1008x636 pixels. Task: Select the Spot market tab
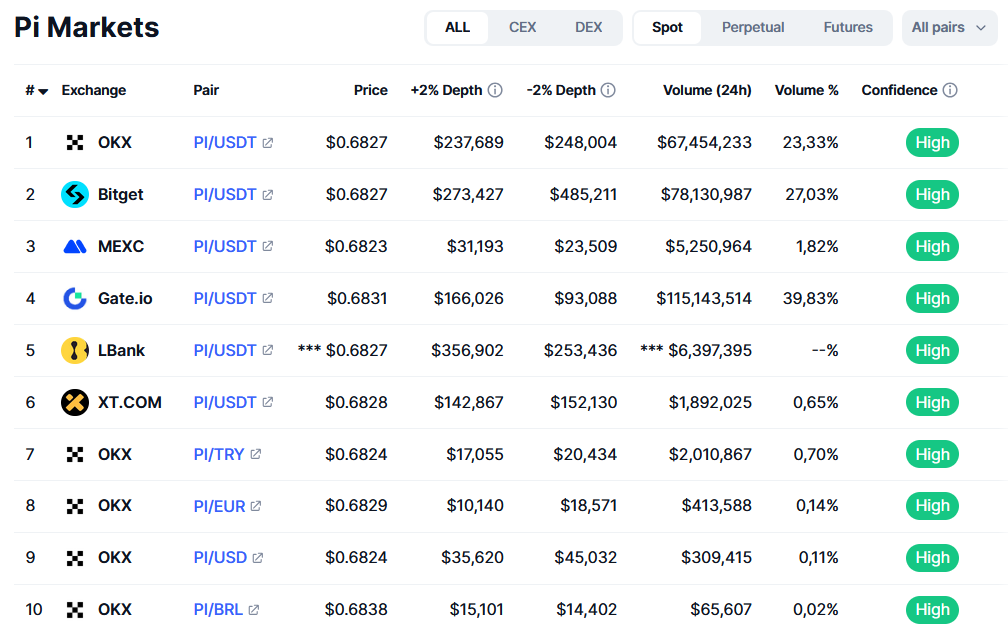tap(667, 28)
